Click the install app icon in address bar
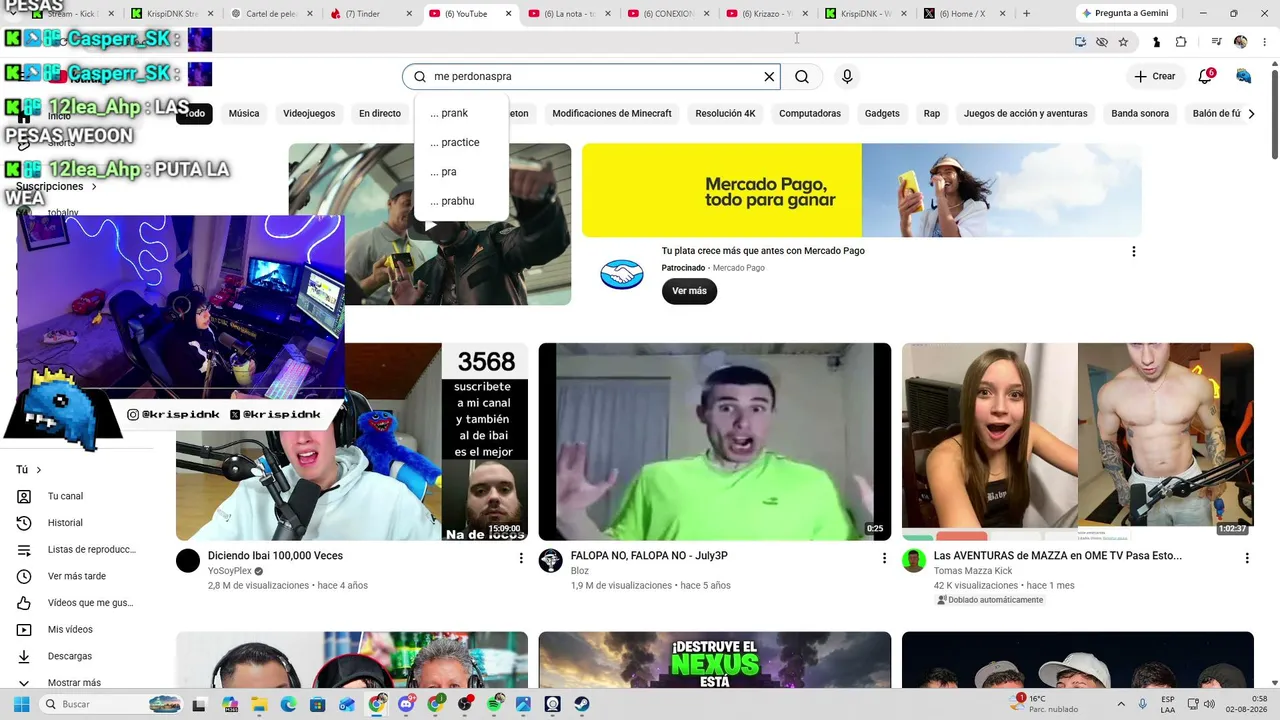 click(1080, 42)
